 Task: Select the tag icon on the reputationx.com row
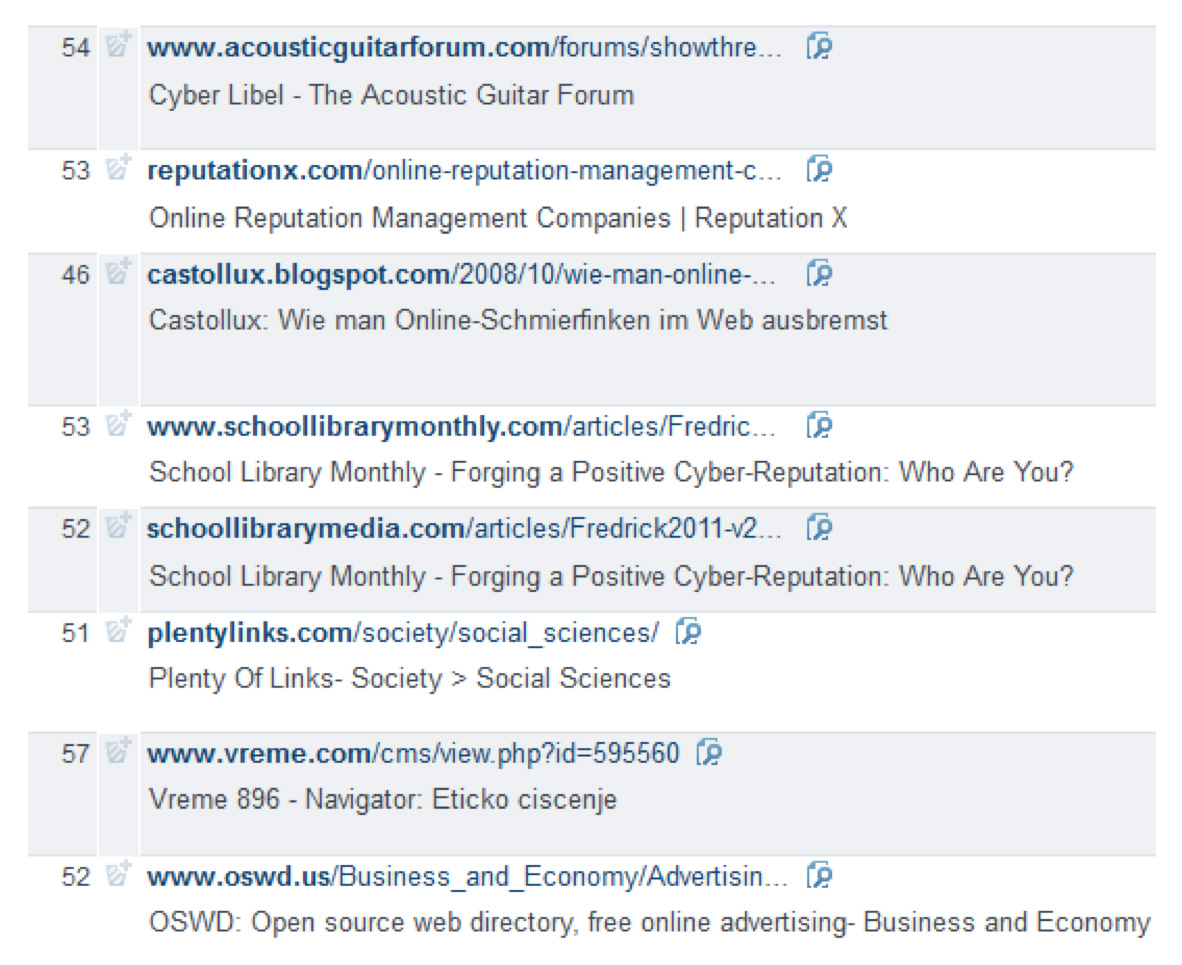tap(115, 169)
